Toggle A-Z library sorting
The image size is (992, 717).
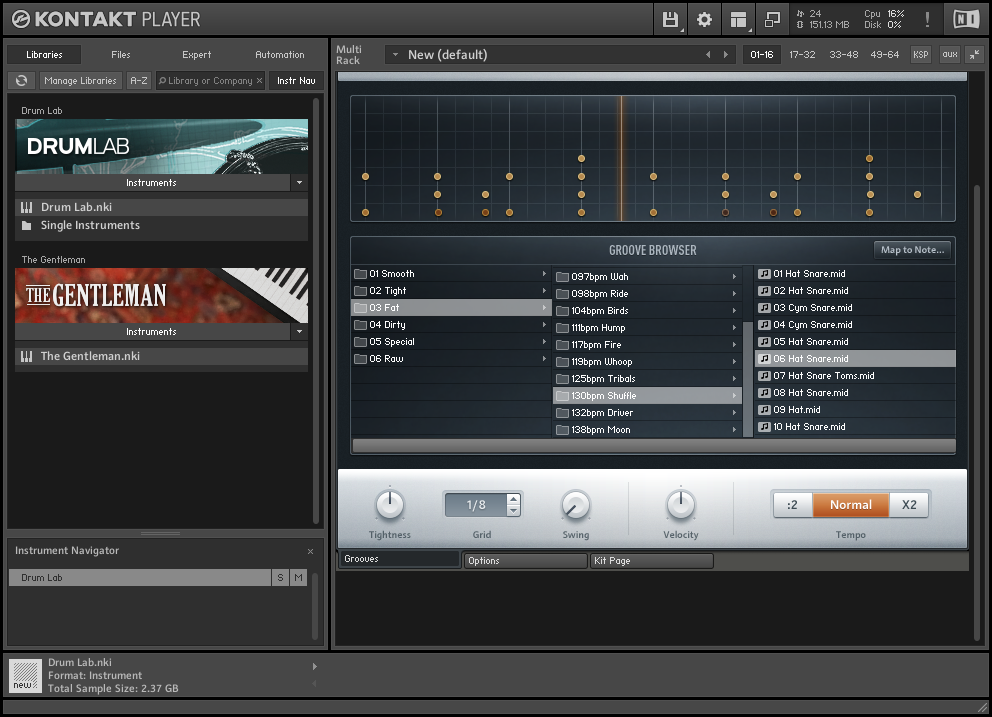pyautogui.click(x=139, y=80)
